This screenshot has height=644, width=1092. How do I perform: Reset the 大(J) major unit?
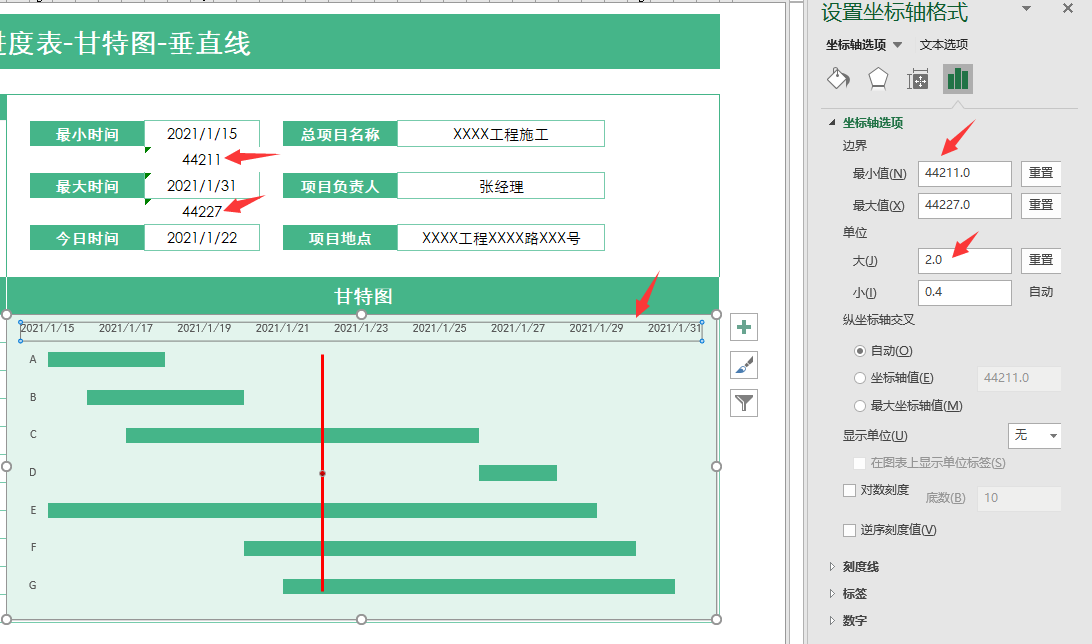tap(1041, 260)
